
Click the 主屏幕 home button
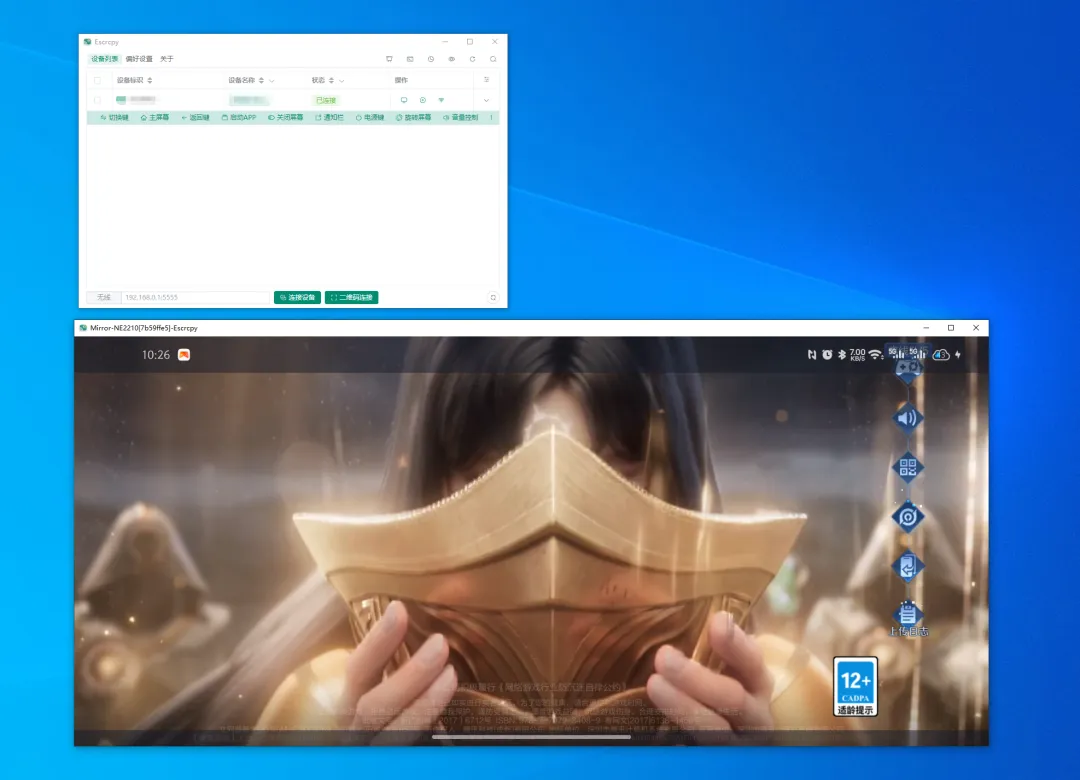click(x=155, y=118)
